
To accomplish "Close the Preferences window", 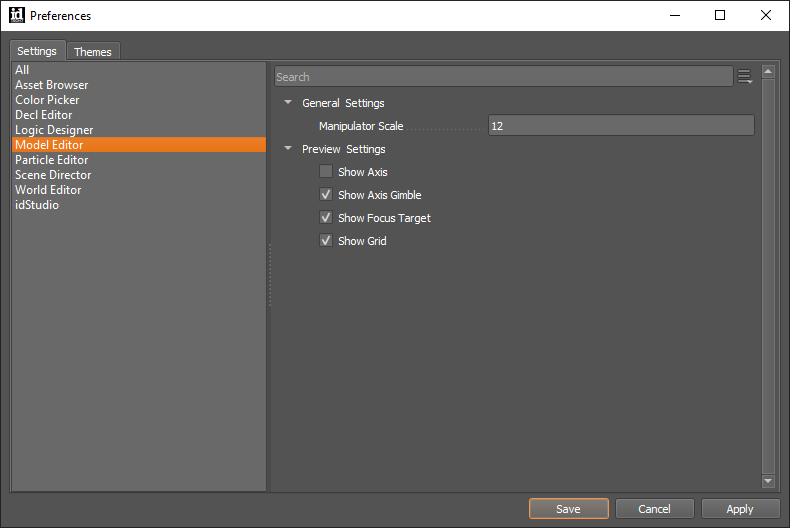I will coord(766,15).
